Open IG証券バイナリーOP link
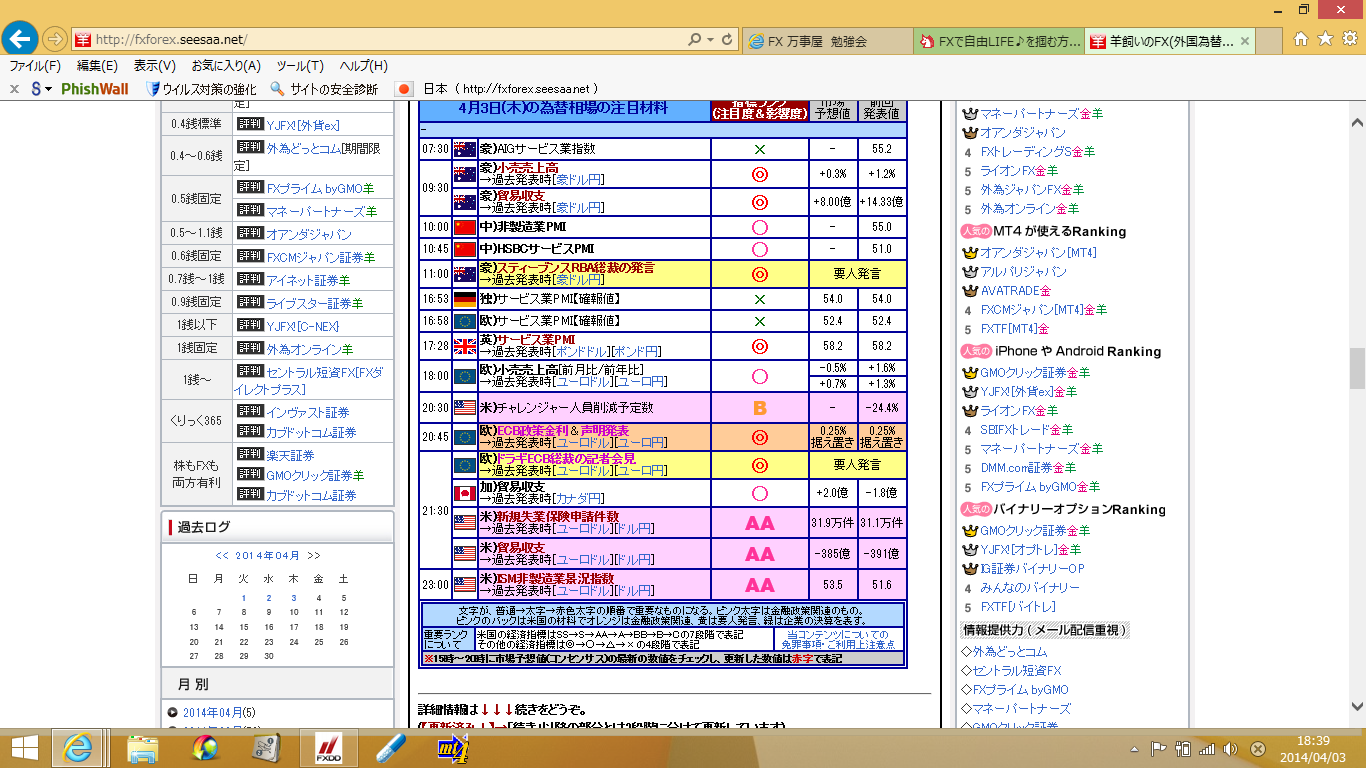Image resolution: width=1366 pixels, height=768 pixels. pyautogui.click(x=1032, y=569)
